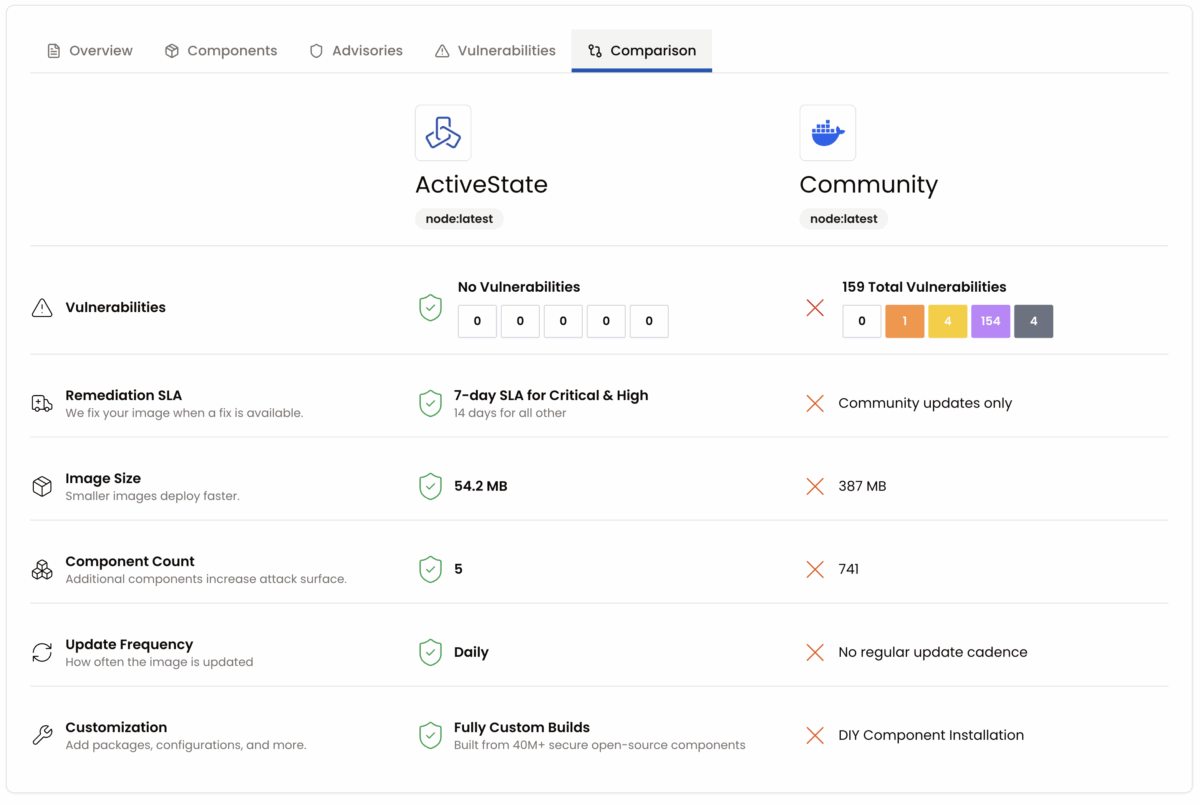
Task: Click the green shield next to Daily
Action: pyautogui.click(x=430, y=653)
